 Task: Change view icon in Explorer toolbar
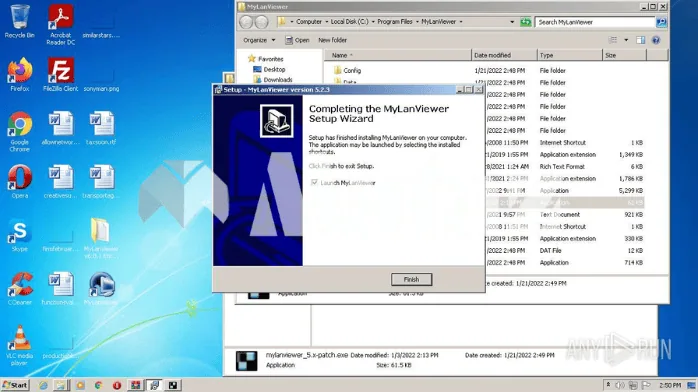click(613, 40)
